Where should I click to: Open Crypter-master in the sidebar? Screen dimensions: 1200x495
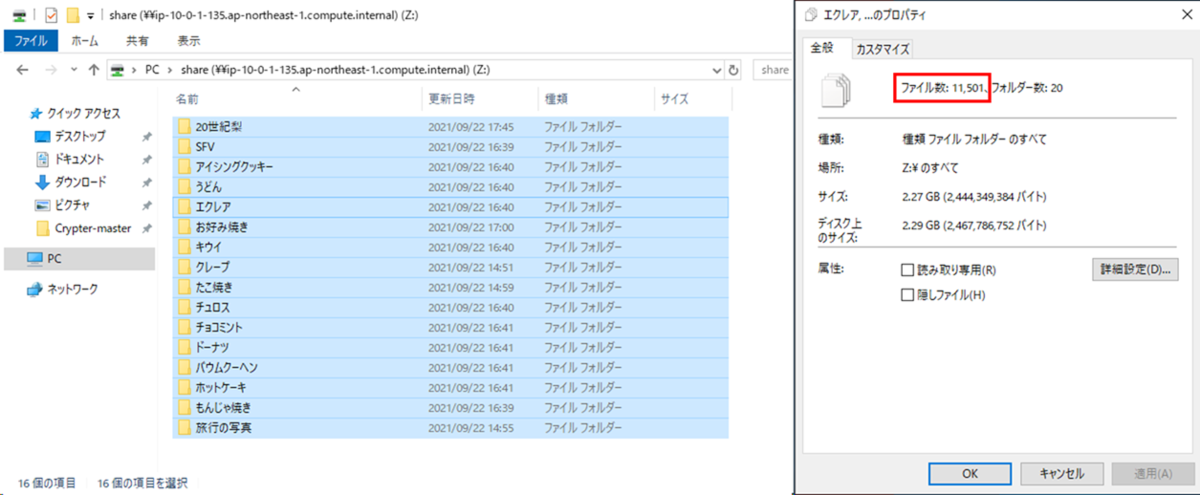click(92, 228)
